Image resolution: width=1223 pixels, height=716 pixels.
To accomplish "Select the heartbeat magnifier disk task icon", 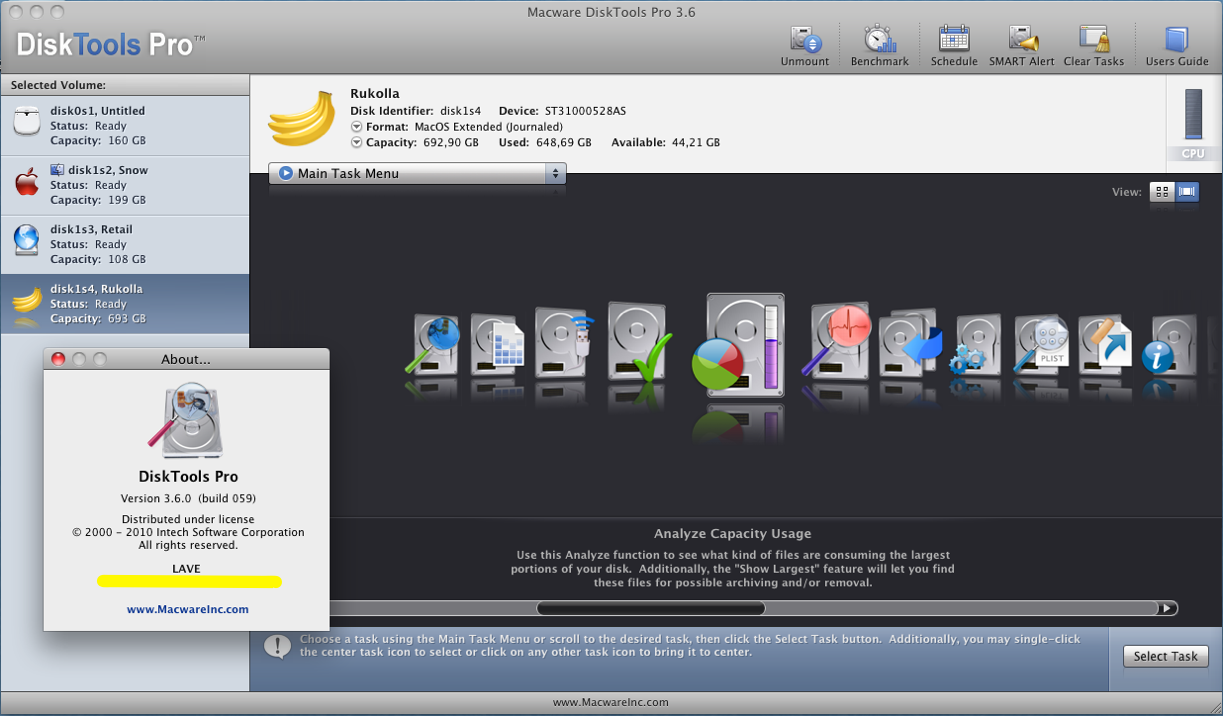I will click(x=838, y=340).
